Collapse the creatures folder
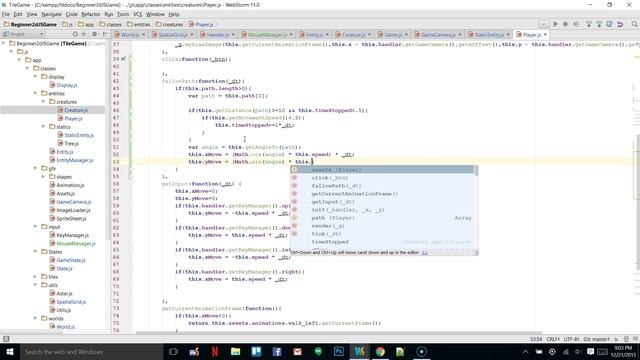640x360 pixels. coord(43,102)
